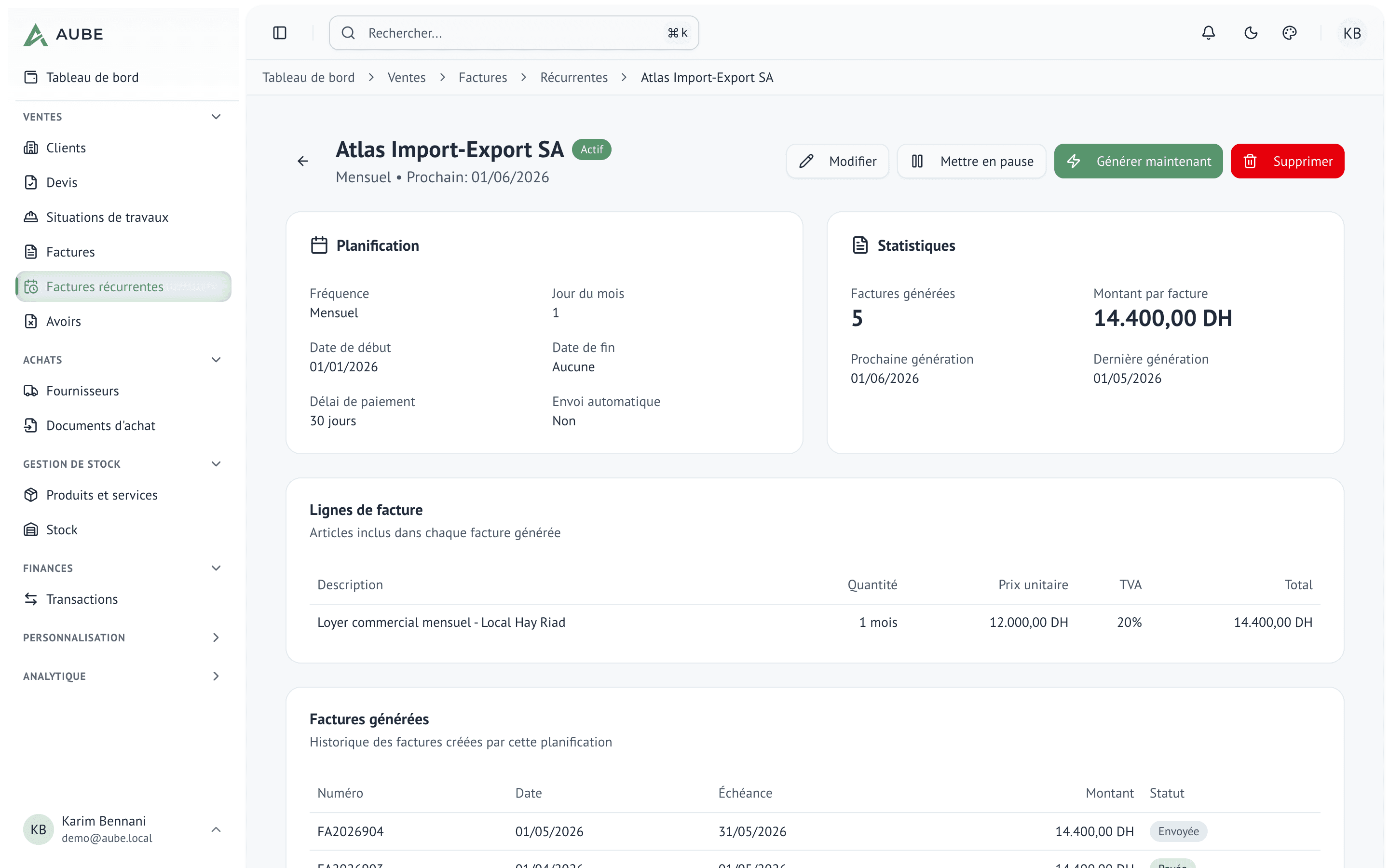Click the Planification calendar icon

pos(319,245)
